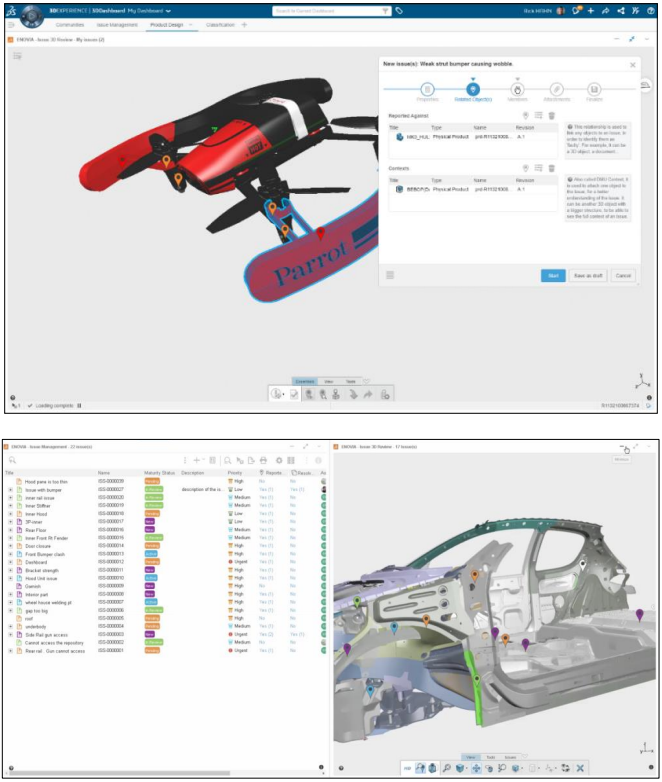Viewport: 662px width, 782px height.
Task: Click the Members step icon in wizard
Action: pos(517,89)
